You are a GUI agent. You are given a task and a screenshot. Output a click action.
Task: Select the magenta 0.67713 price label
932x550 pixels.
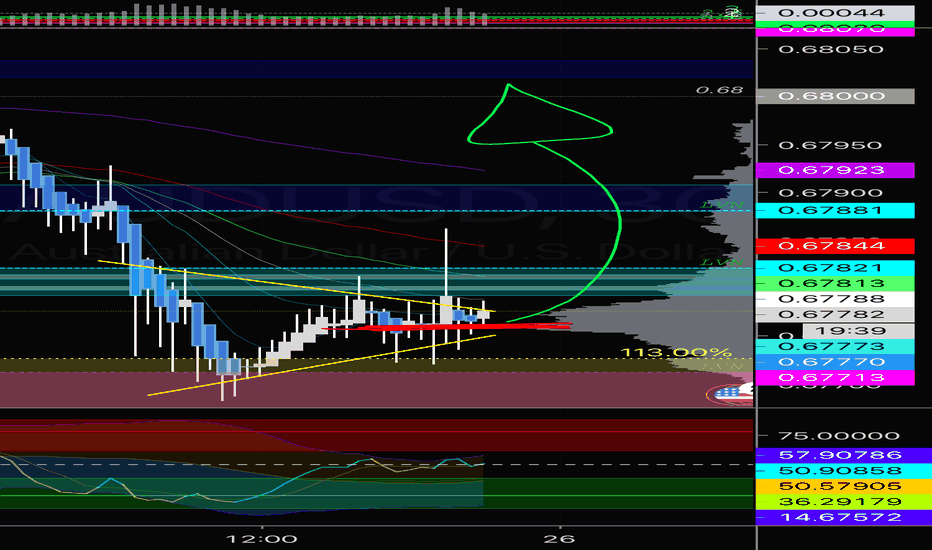835,378
